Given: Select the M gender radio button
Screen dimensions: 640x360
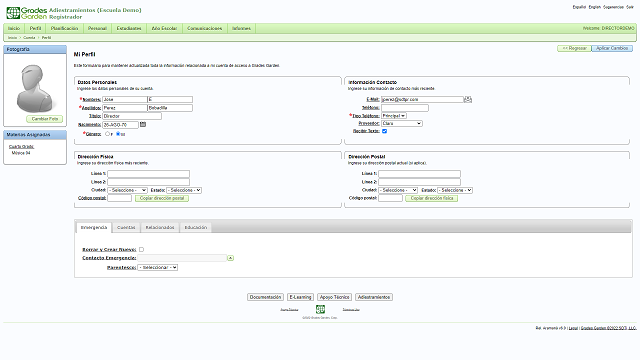Looking at the screenshot, I should click(118, 133).
